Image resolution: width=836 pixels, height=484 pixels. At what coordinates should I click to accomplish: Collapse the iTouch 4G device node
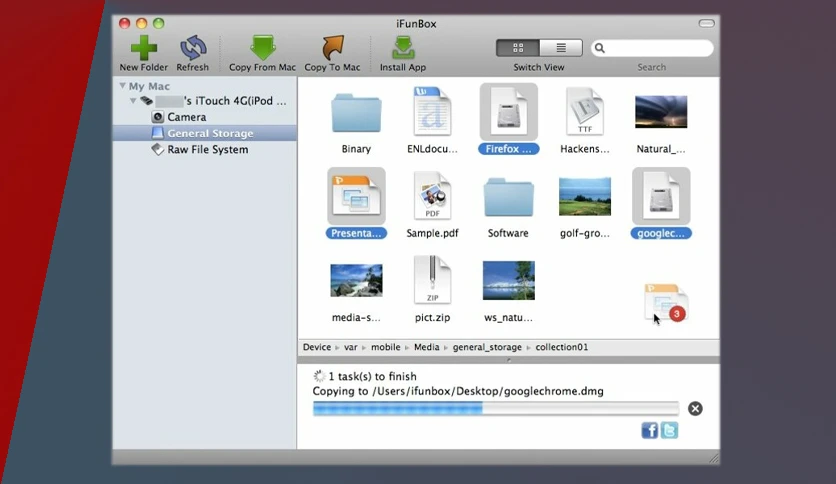pos(133,101)
